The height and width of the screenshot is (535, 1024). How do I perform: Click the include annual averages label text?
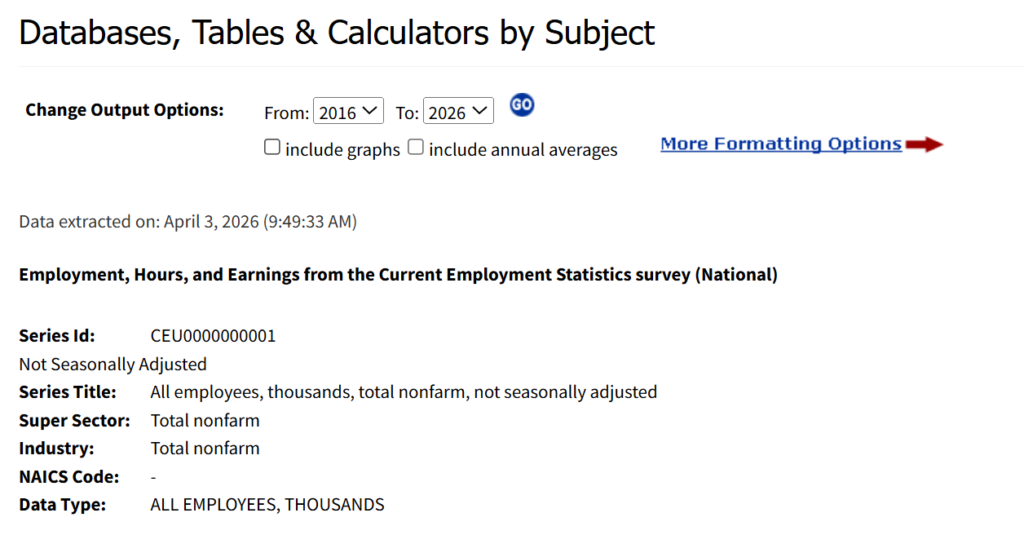[523, 150]
